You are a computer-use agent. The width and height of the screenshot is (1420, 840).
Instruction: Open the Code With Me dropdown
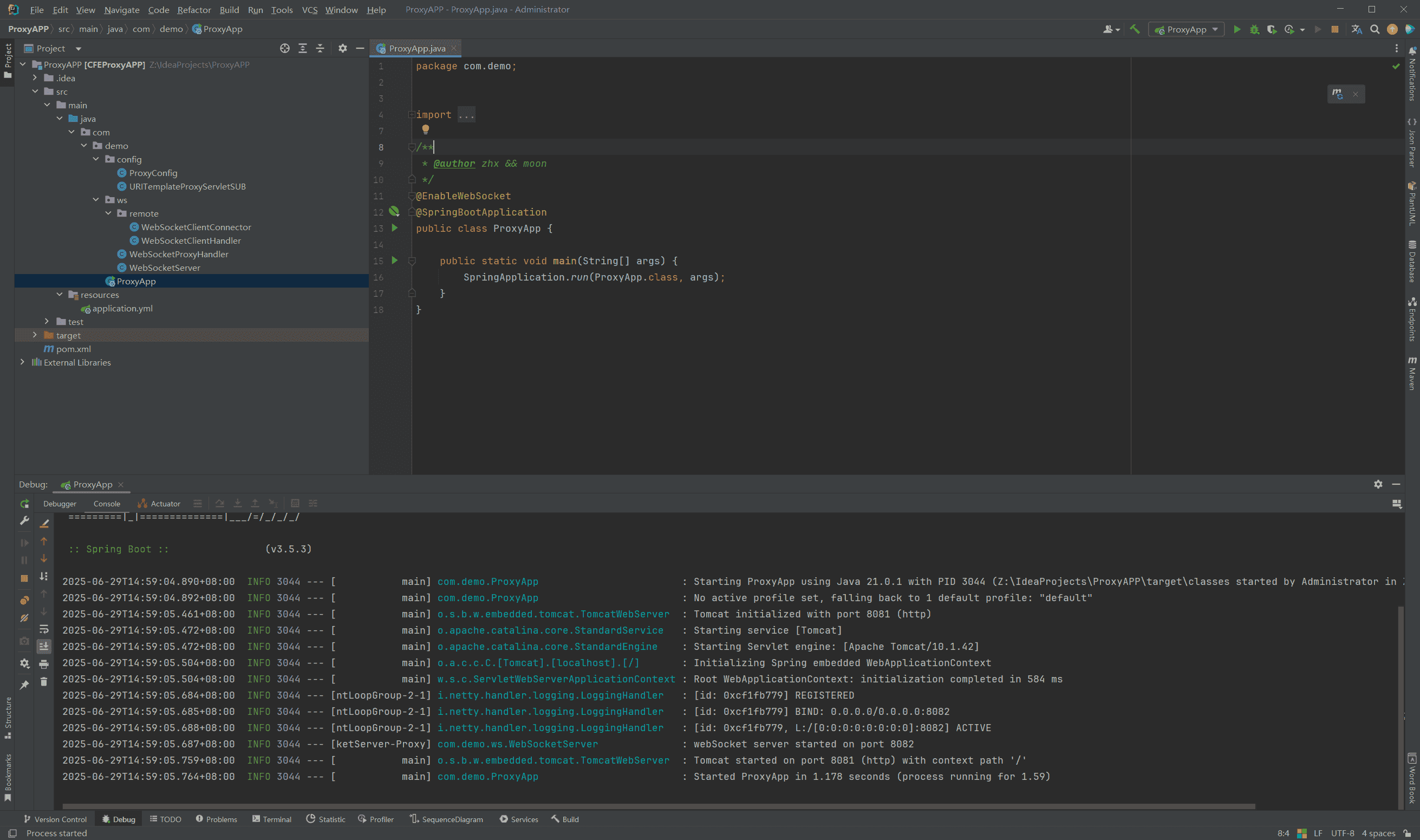(1111, 29)
